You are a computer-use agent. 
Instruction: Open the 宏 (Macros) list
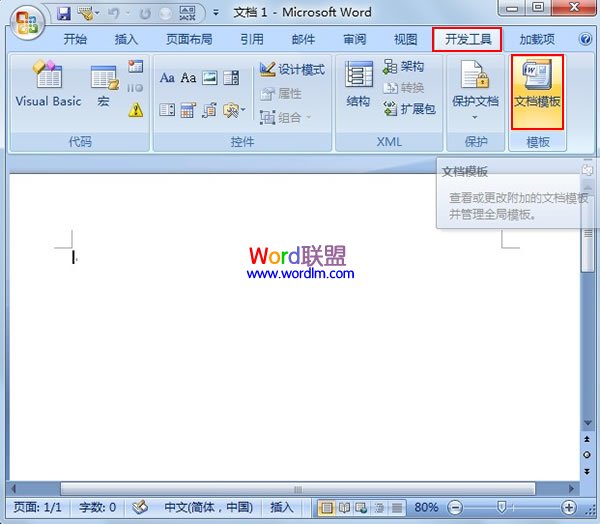coord(104,86)
